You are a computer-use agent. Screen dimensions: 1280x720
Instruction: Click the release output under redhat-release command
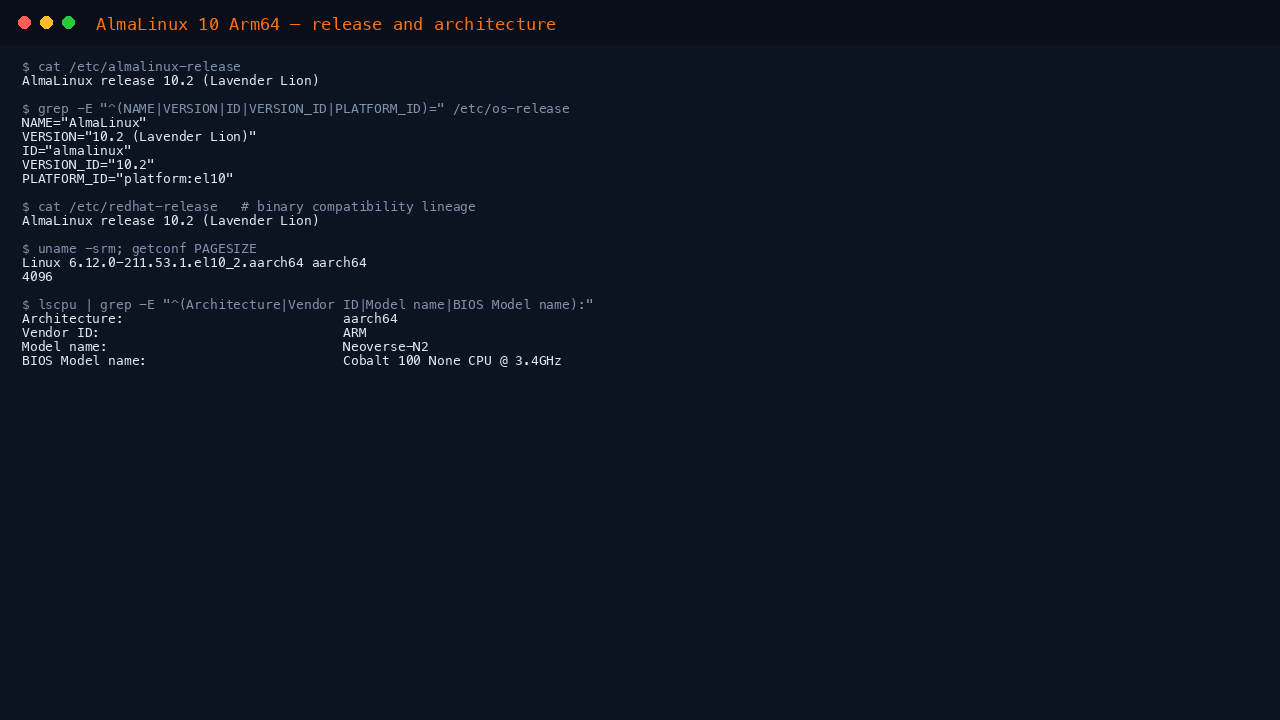tap(171, 221)
